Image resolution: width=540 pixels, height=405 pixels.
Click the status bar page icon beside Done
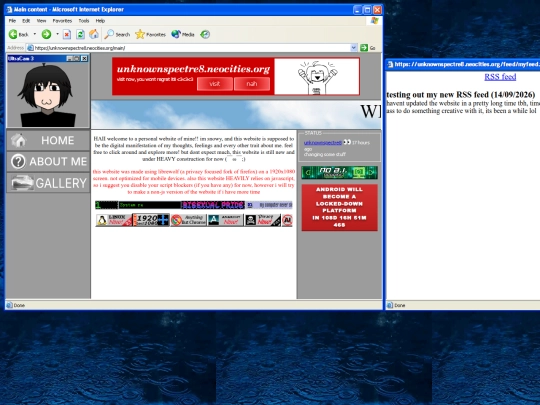point(9,305)
